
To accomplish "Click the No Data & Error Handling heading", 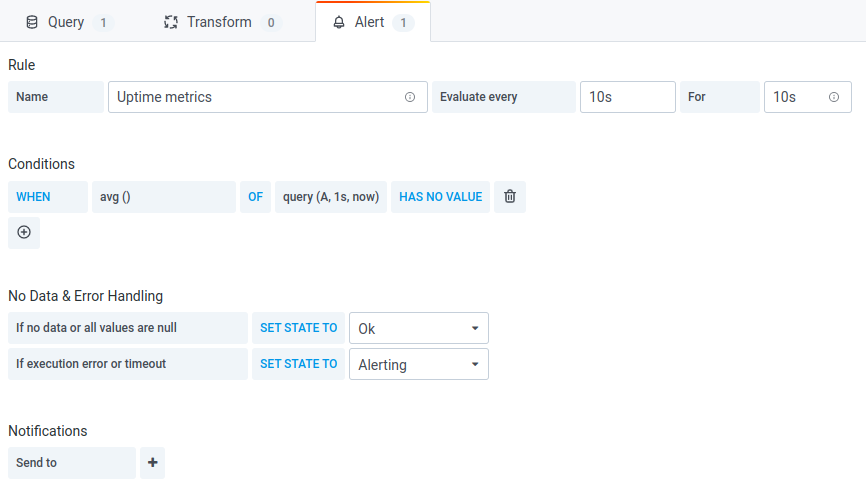I will coord(86,296).
